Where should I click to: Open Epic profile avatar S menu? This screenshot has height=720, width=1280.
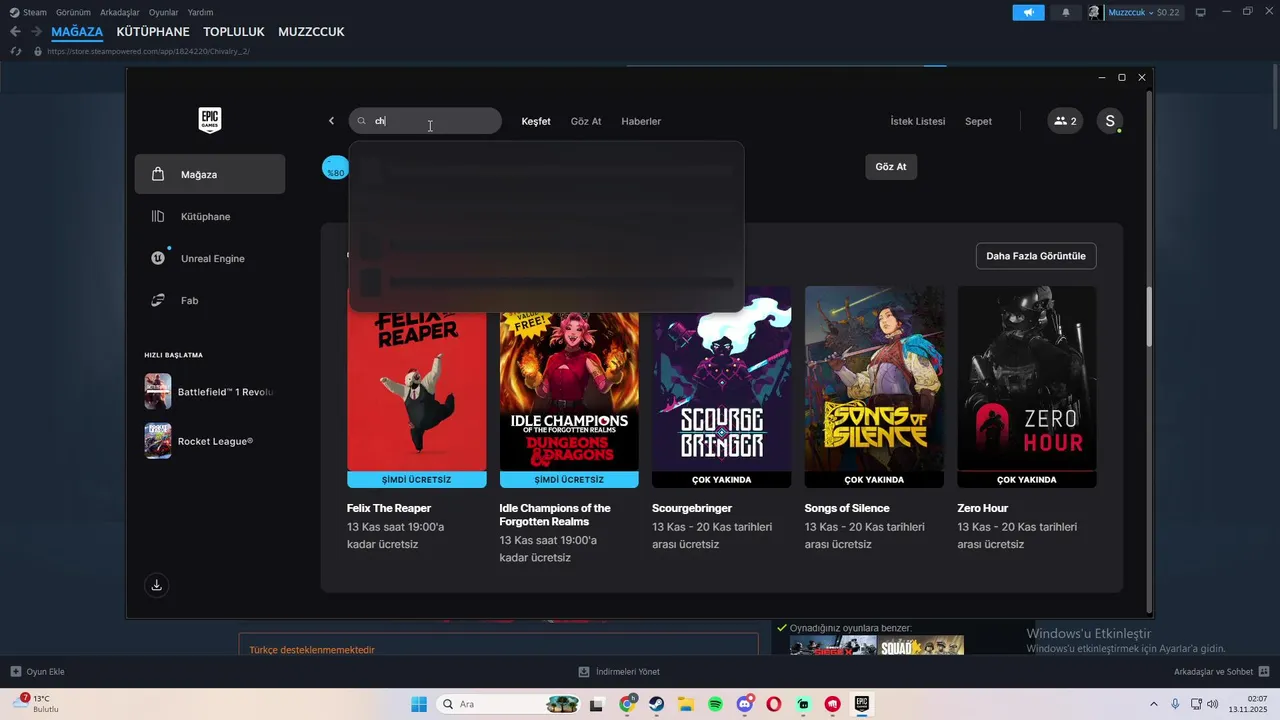click(1109, 121)
